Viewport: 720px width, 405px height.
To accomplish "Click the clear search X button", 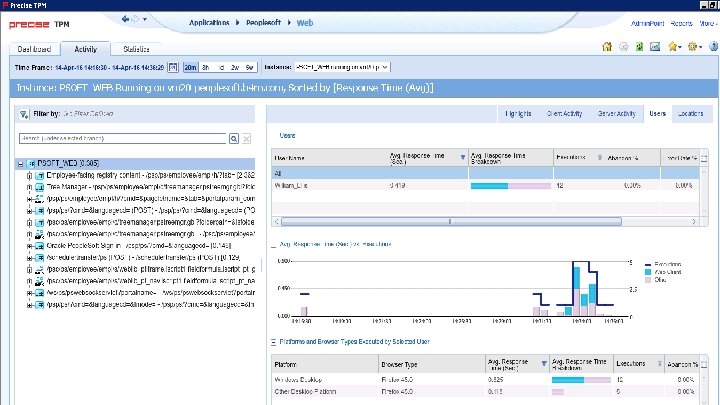I will click(x=247, y=138).
